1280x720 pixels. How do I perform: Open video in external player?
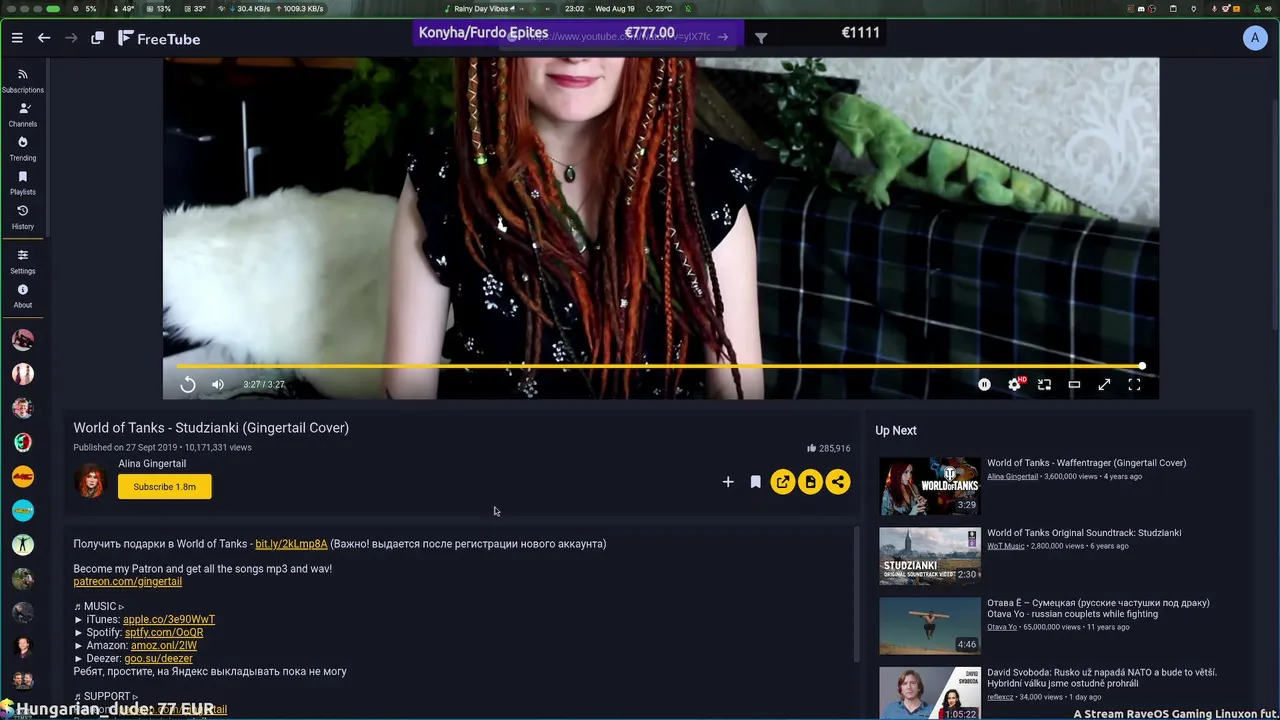coord(783,482)
